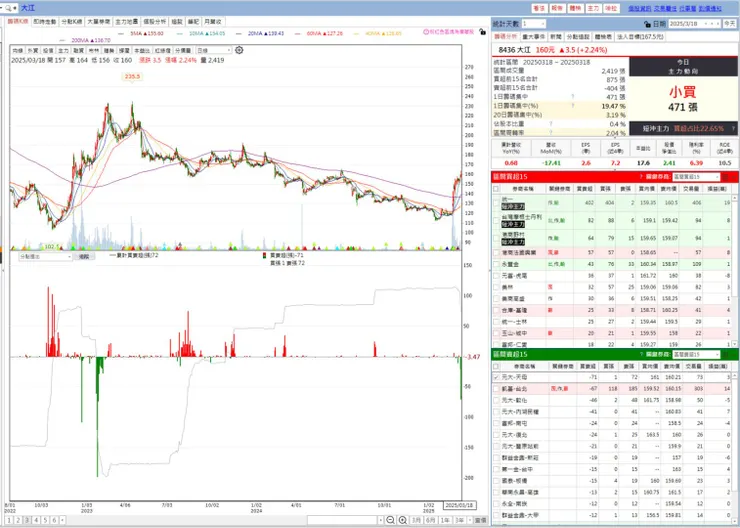This screenshot has height=528, width=740.
Task: Click the help icon beside 1日籌碼集中(%)
Action: 572,106
